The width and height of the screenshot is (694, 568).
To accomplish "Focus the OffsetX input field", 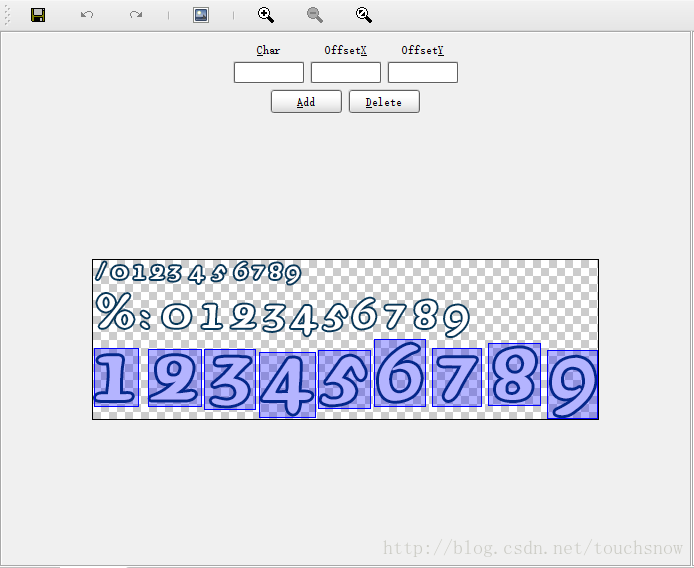I will coord(346,73).
